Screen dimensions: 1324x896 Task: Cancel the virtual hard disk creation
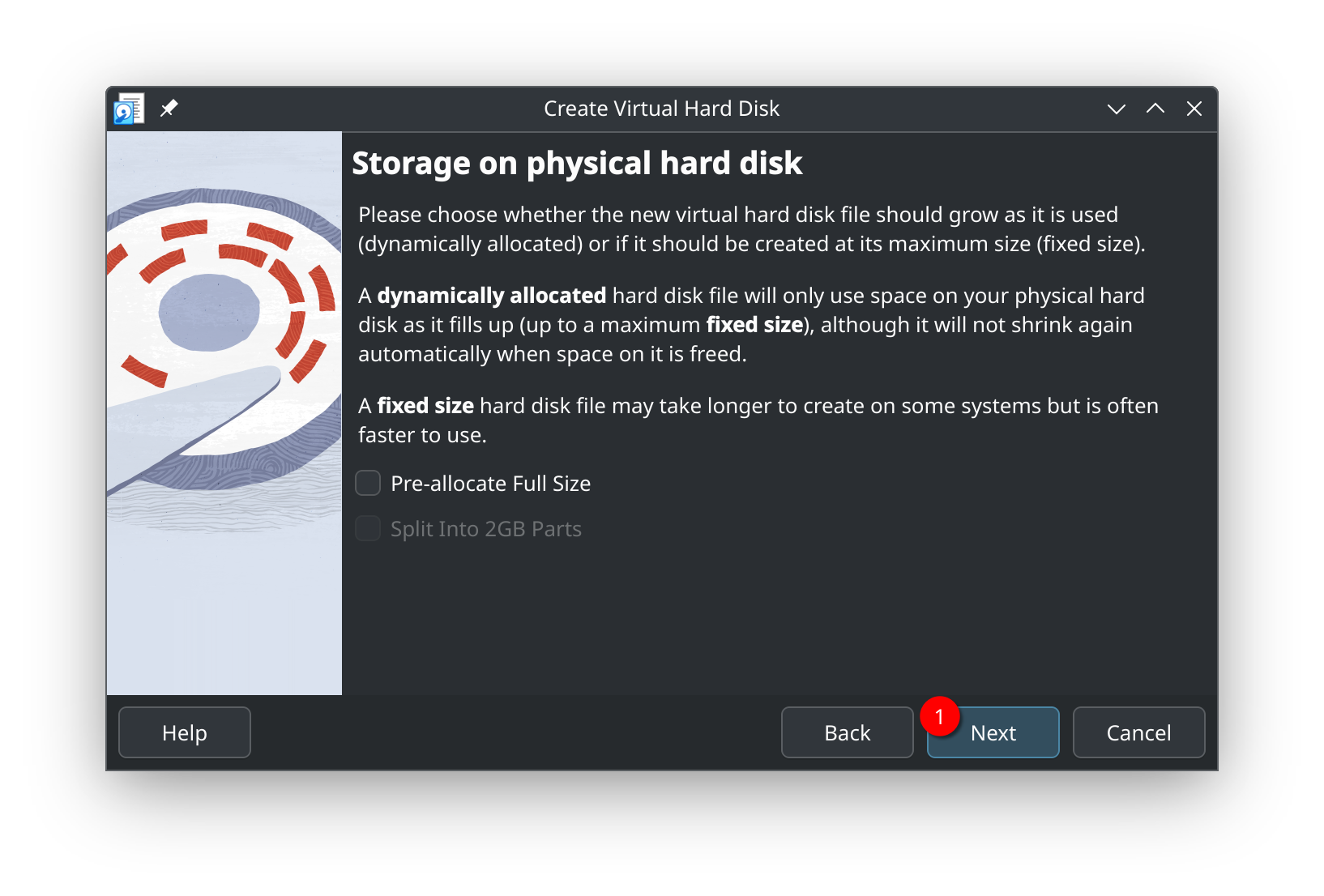click(1138, 732)
